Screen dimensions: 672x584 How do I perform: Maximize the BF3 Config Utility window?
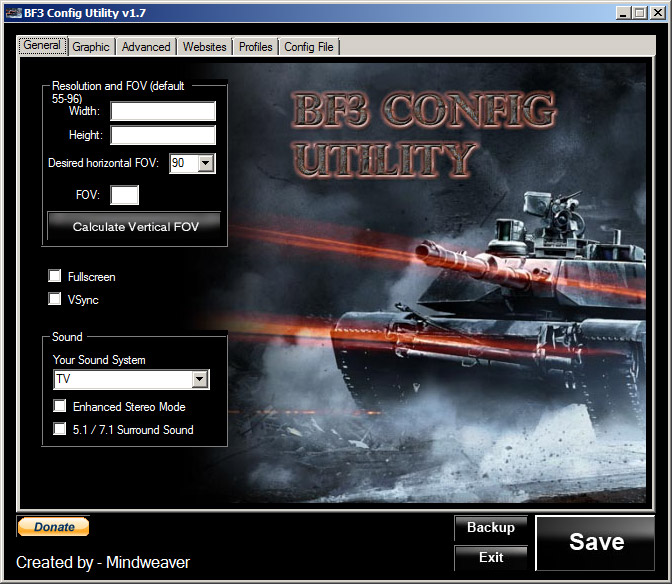point(639,13)
